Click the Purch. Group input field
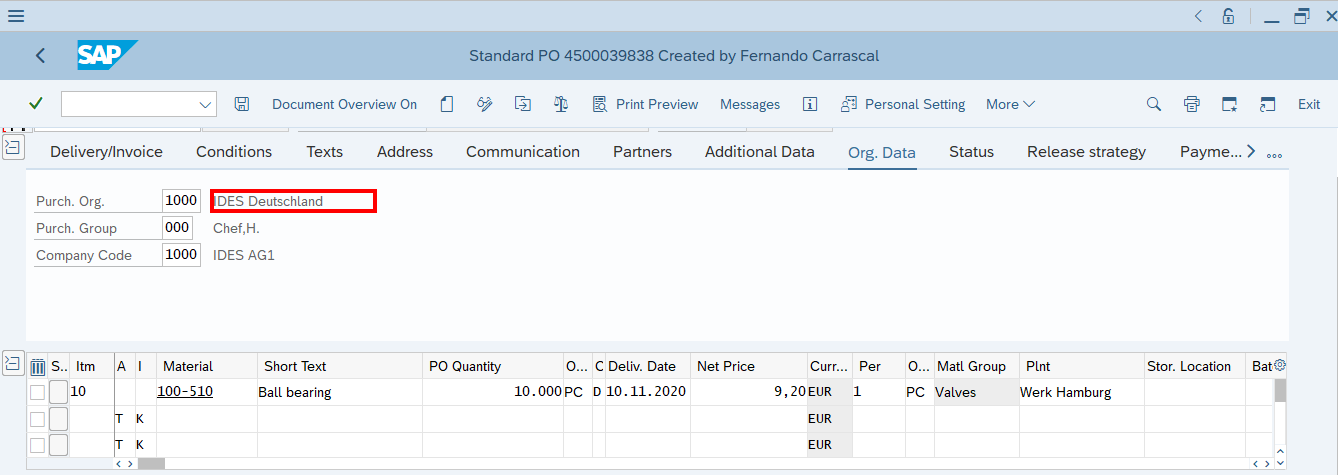This screenshot has width=1338, height=475. click(177, 228)
